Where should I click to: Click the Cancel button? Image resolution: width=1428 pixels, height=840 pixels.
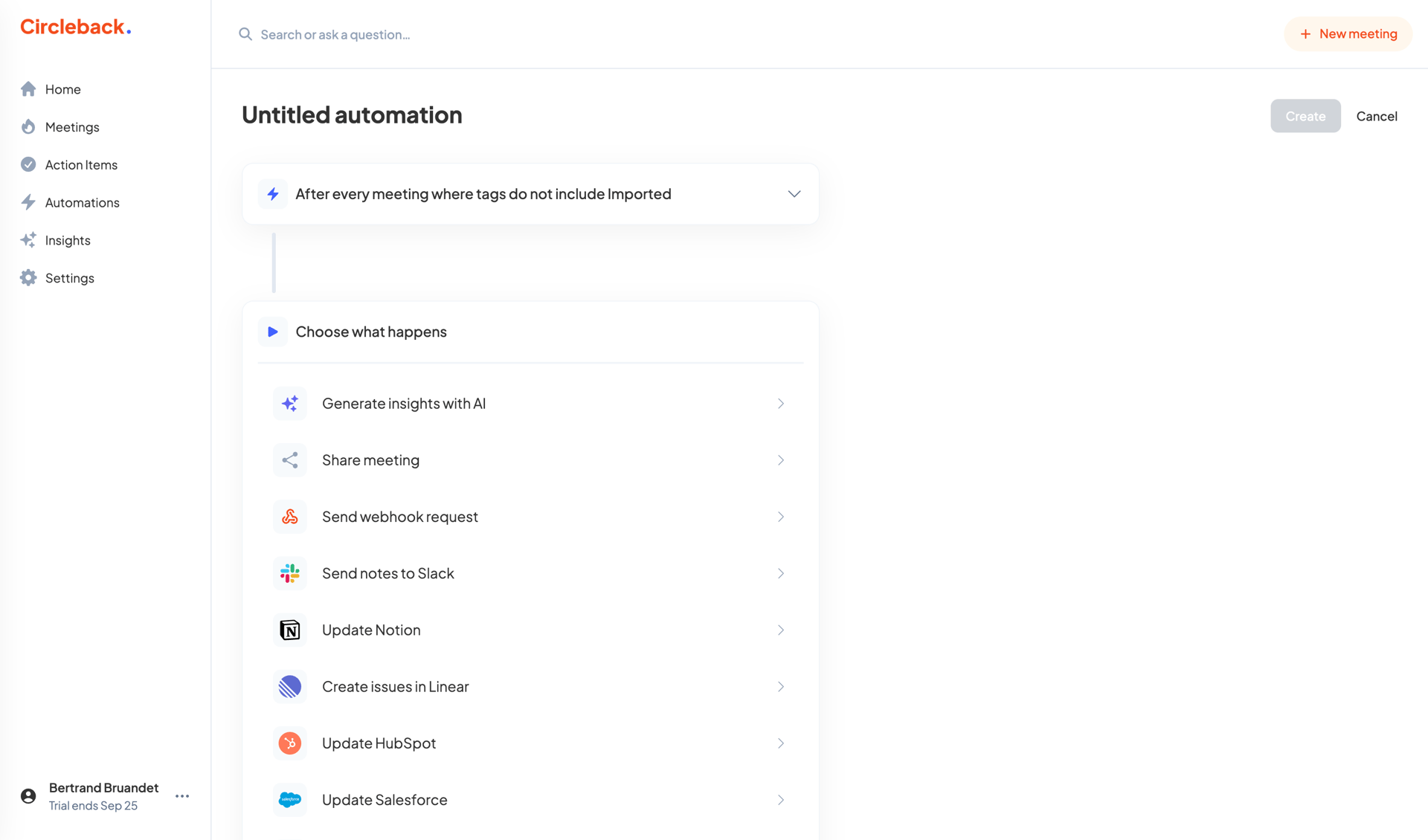coord(1377,116)
